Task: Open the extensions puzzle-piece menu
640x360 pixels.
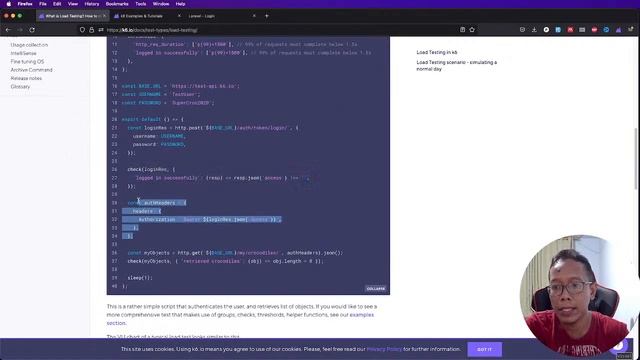Action: [x=631, y=30]
